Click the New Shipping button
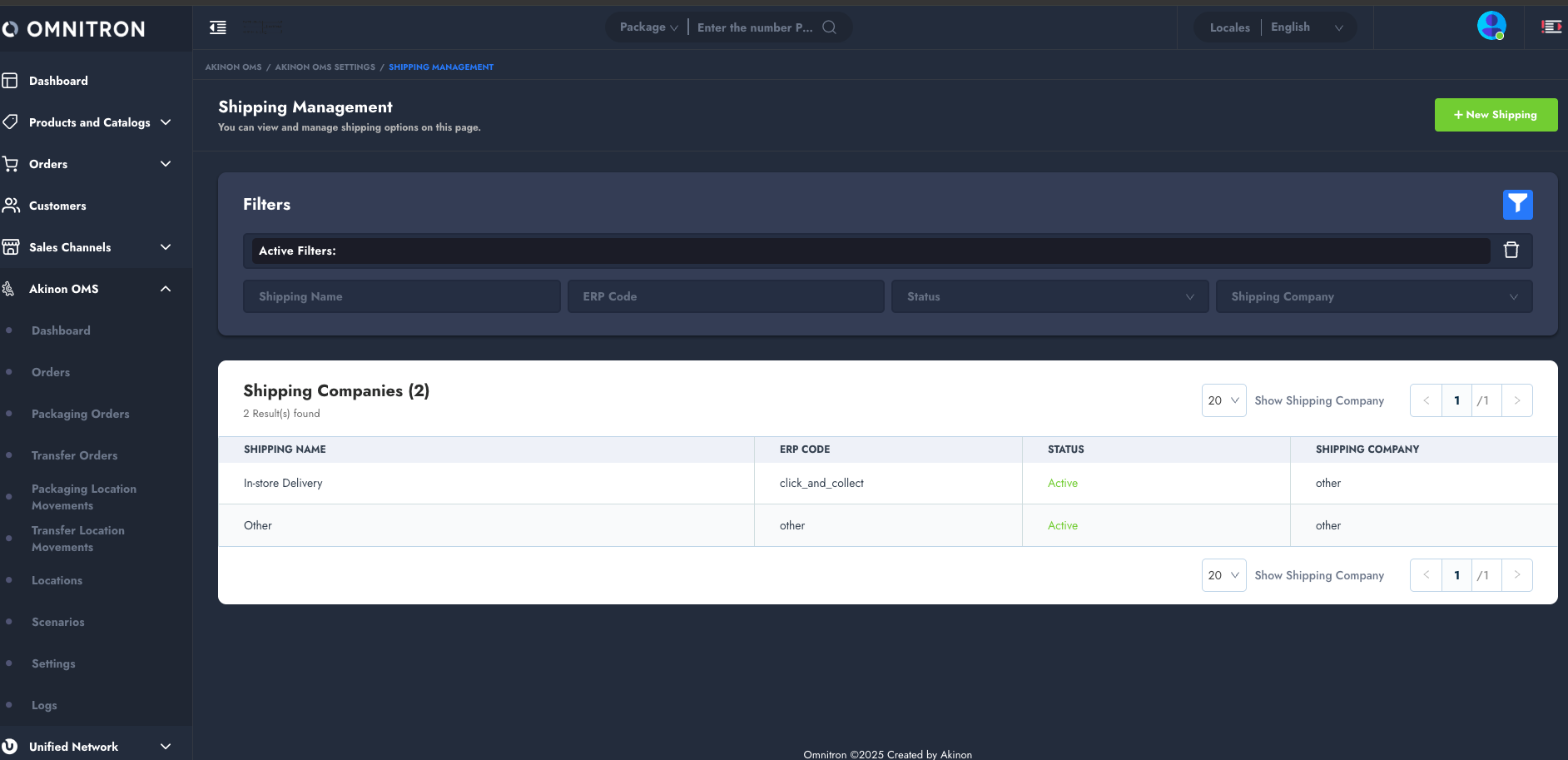 [x=1495, y=115]
